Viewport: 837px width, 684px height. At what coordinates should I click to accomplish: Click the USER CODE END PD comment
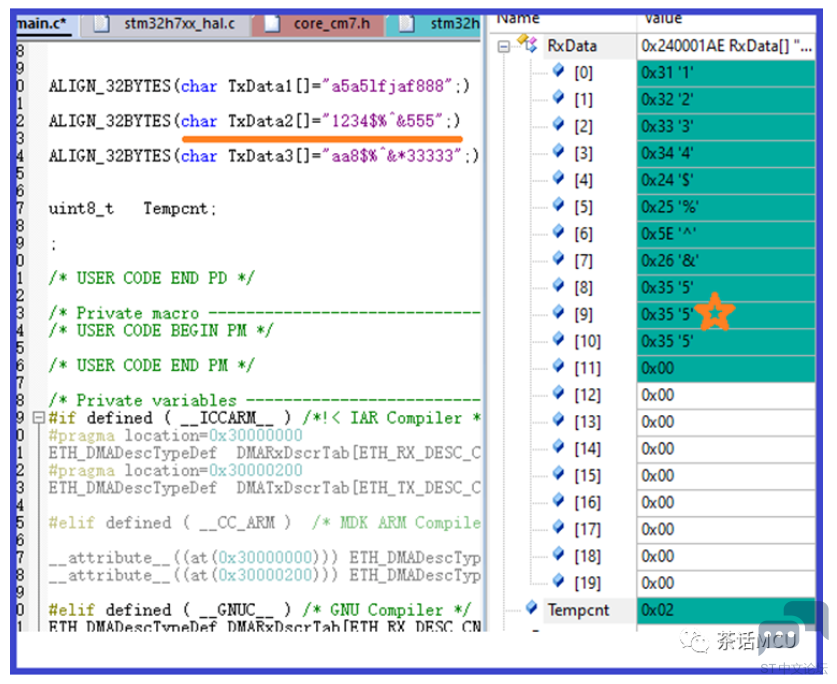[152, 278]
